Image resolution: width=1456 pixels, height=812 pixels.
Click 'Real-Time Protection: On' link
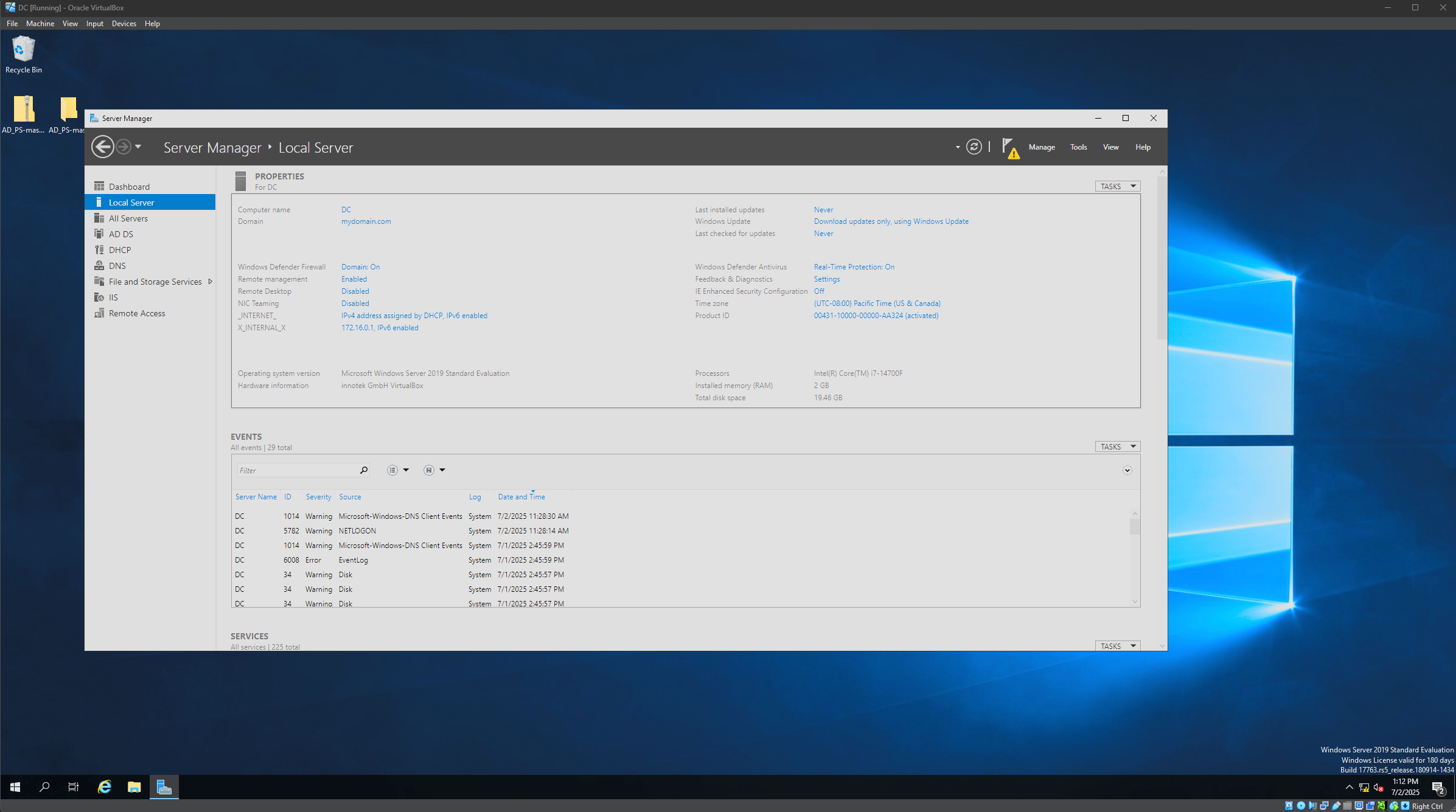pos(854,267)
